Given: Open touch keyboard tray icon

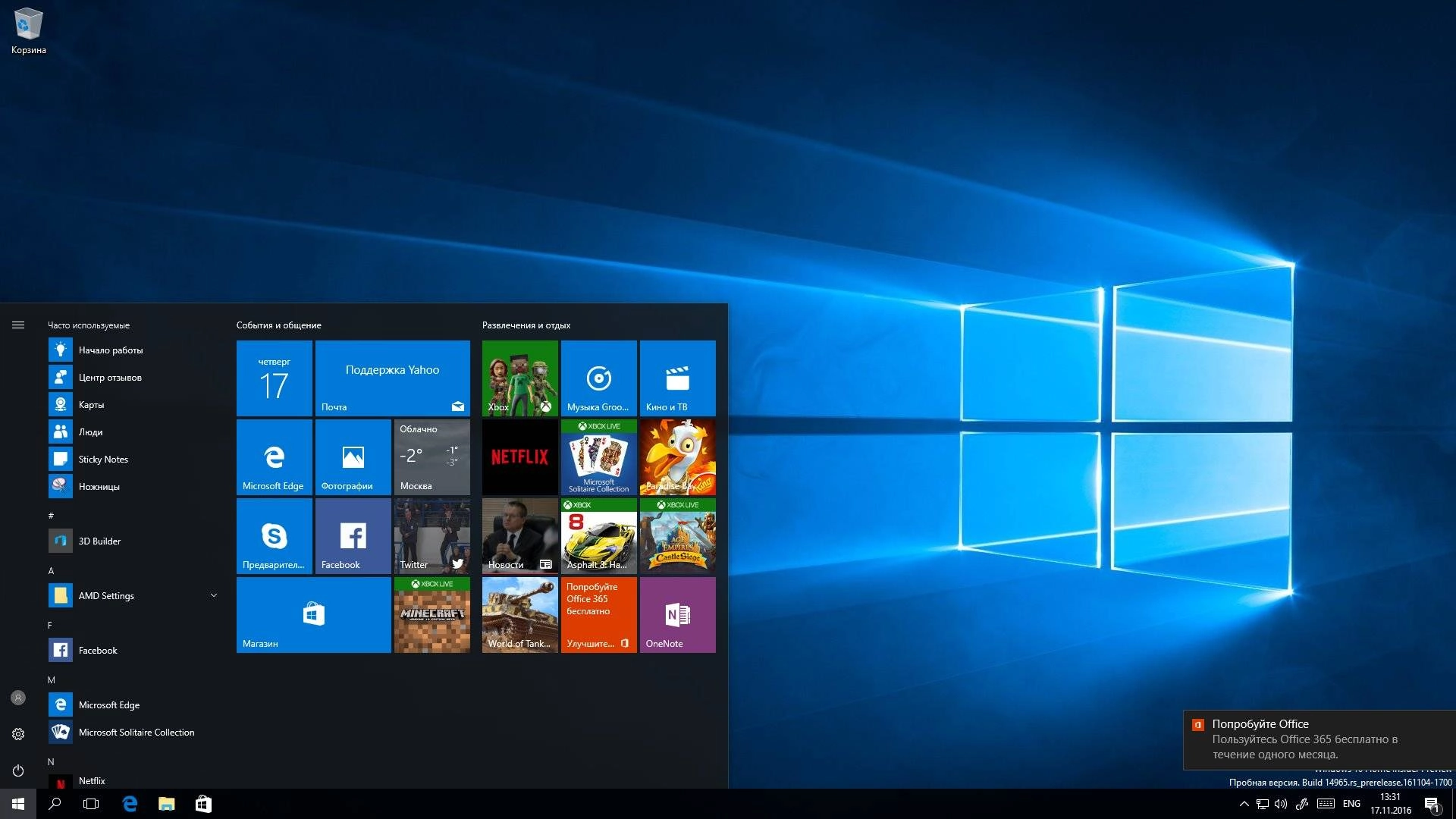Looking at the screenshot, I should point(1326,804).
